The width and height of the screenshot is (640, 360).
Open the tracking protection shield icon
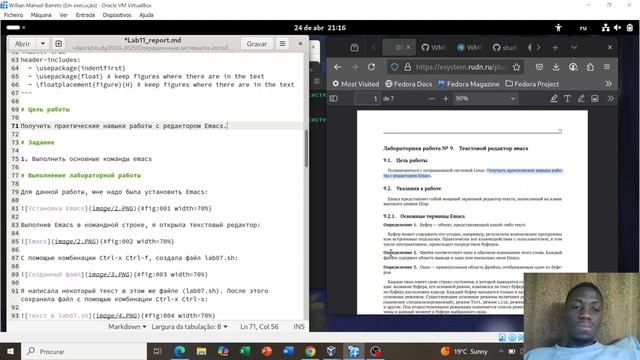click(x=394, y=67)
